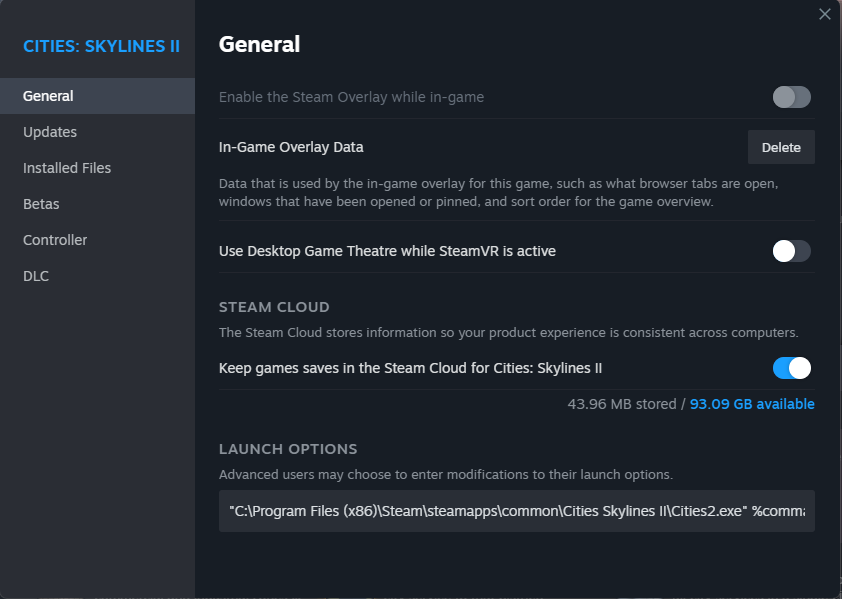The width and height of the screenshot is (842, 599).
Task: Click the overlay data description paragraph
Action: (498, 192)
